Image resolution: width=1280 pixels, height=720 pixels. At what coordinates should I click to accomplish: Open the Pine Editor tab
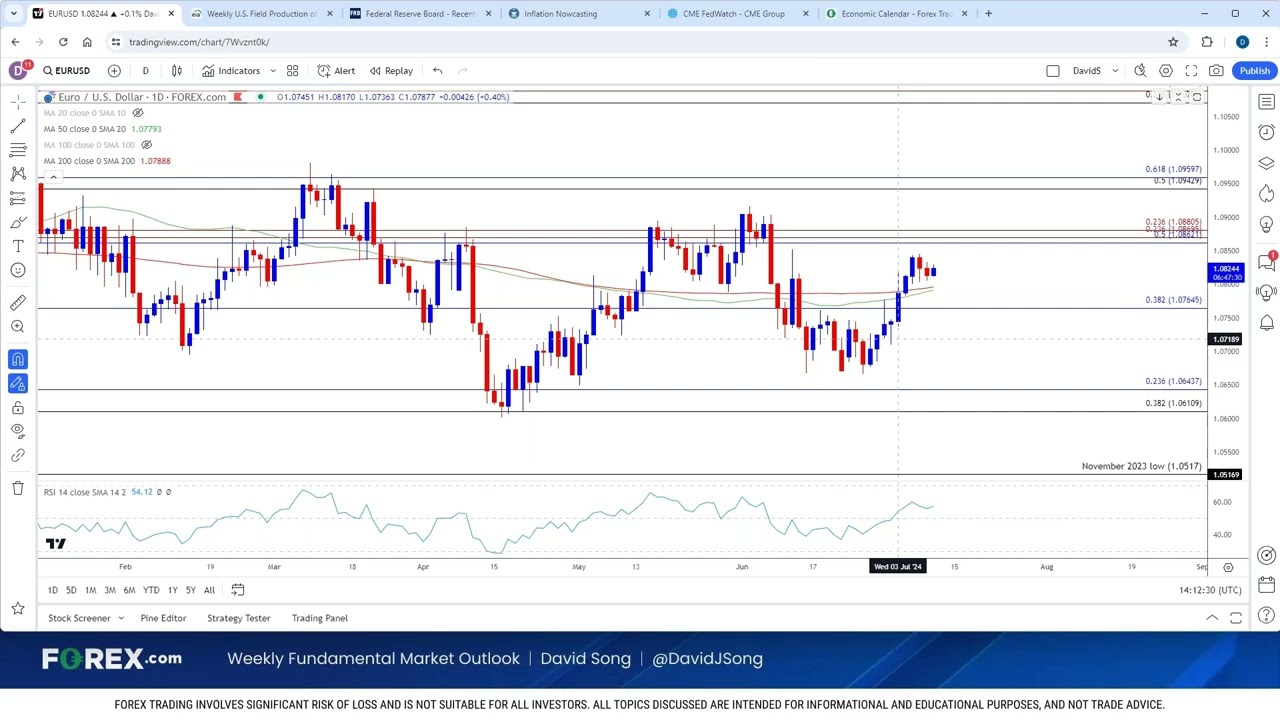click(163, 618)
